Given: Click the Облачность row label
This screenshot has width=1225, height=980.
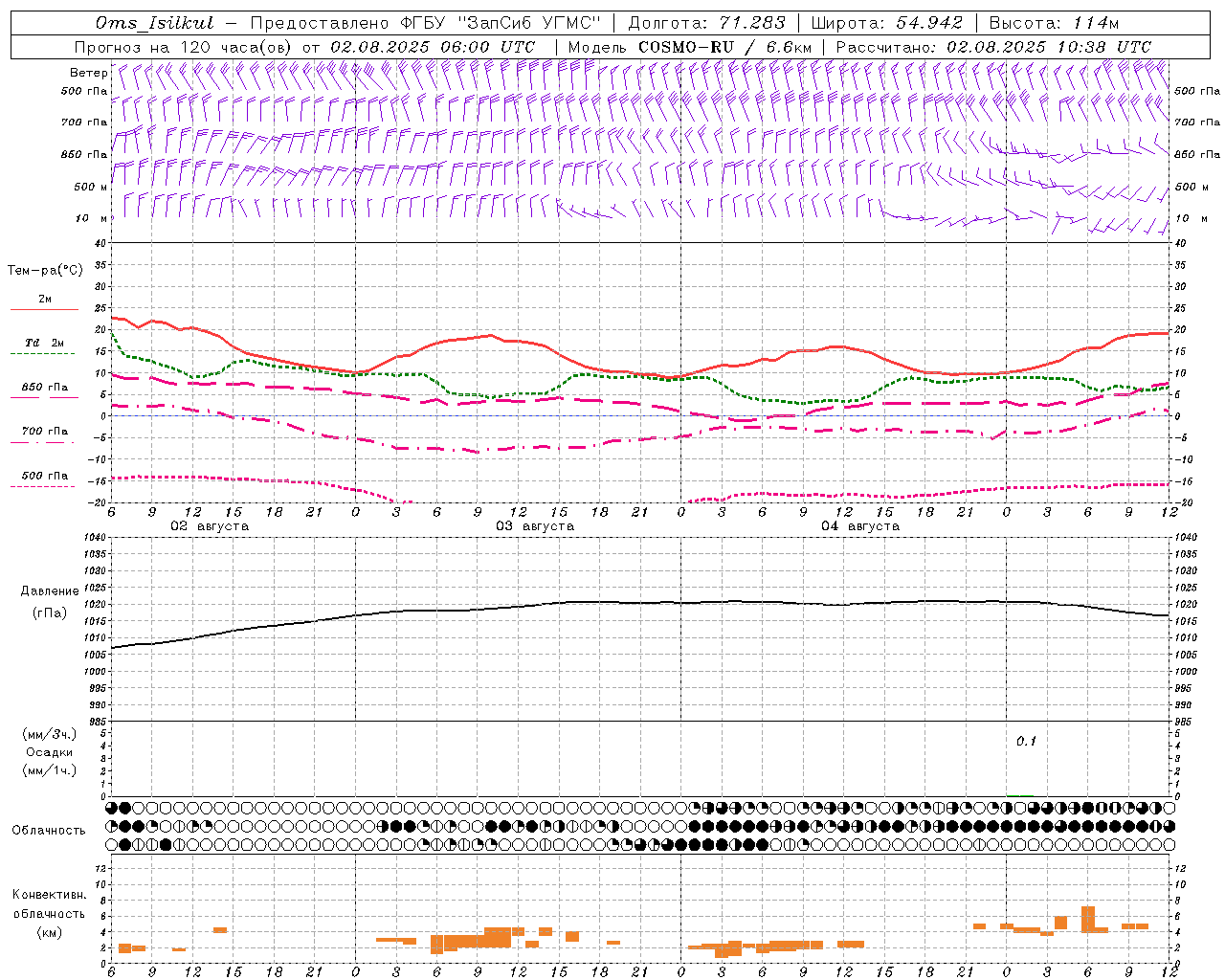Looking at the screenshot, I should (49, 831).
